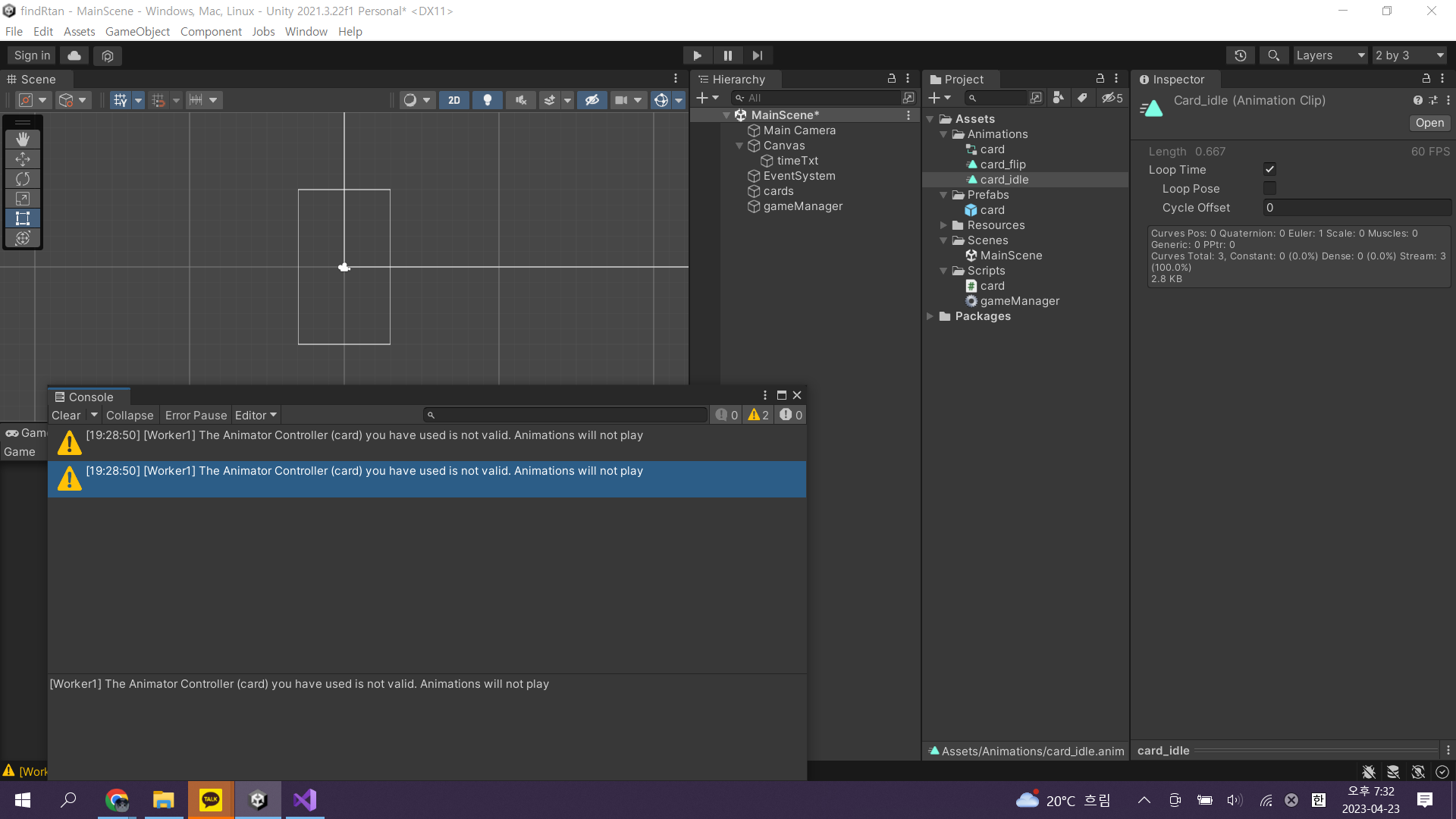Toggle scene lighting
Screen dimensions: 1456x819
[488, 100]
